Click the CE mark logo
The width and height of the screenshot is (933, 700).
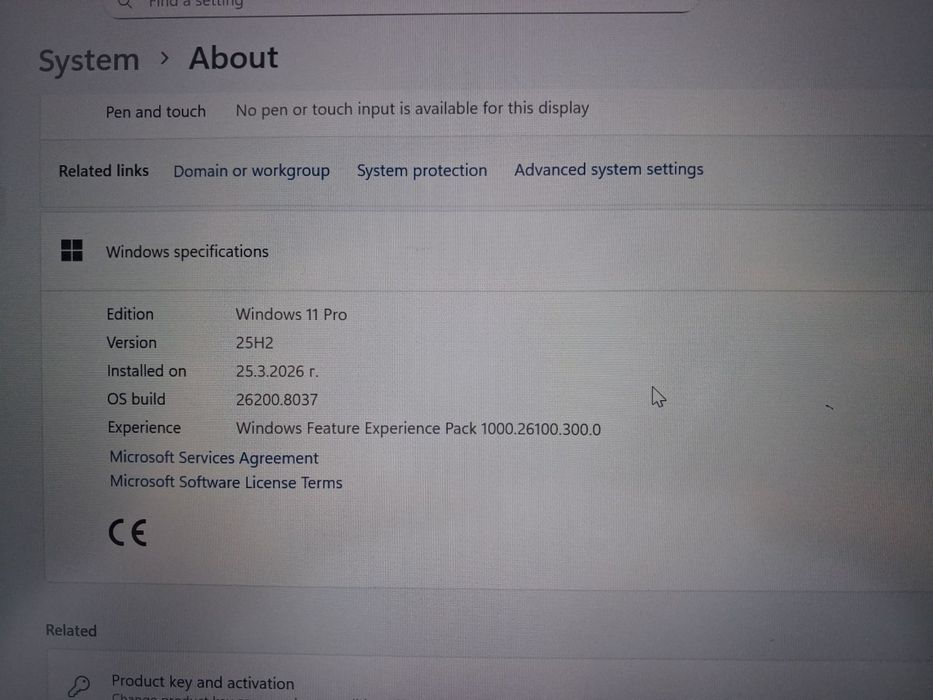click(127, 533)
